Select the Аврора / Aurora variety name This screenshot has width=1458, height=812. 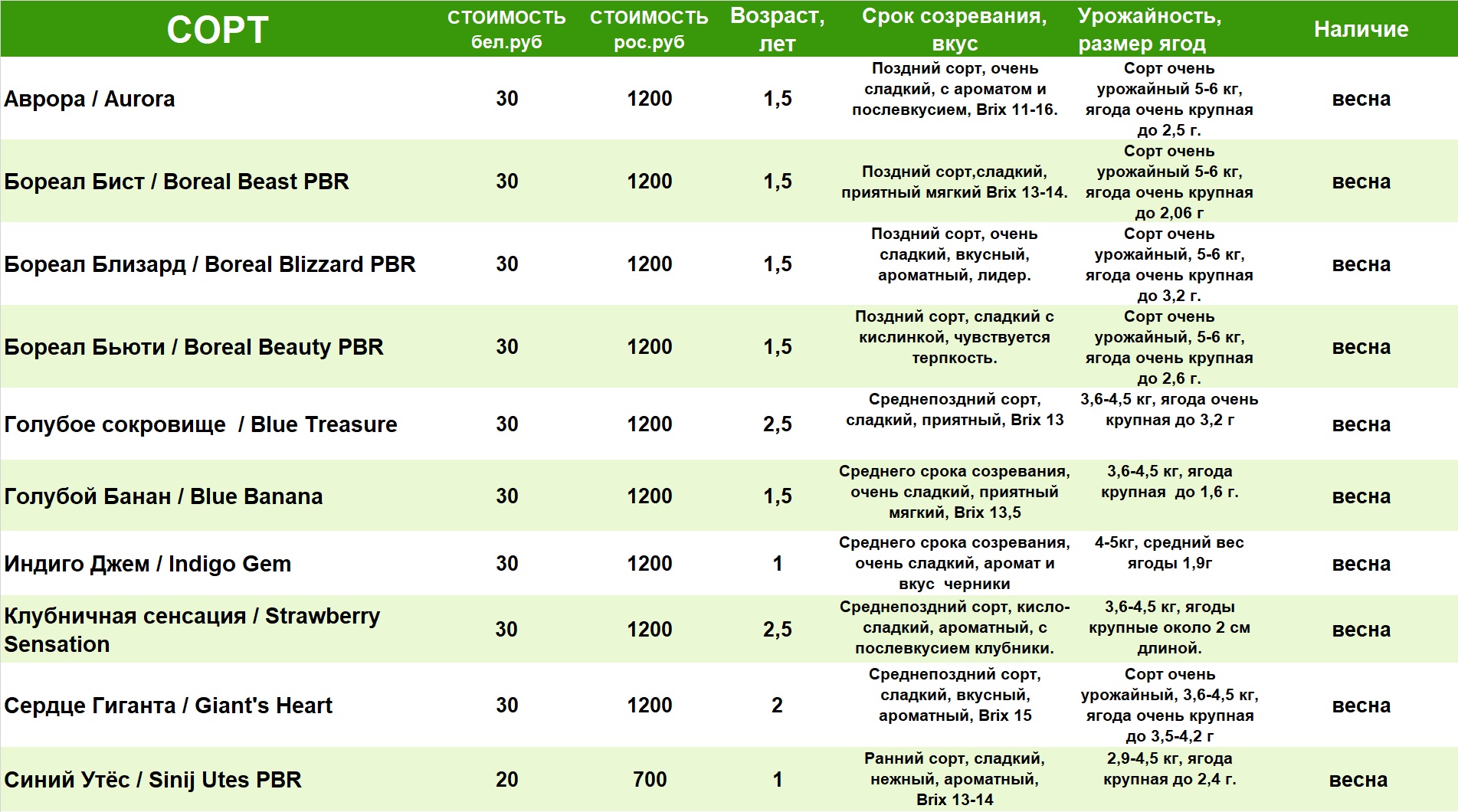[x=90, y=99]
